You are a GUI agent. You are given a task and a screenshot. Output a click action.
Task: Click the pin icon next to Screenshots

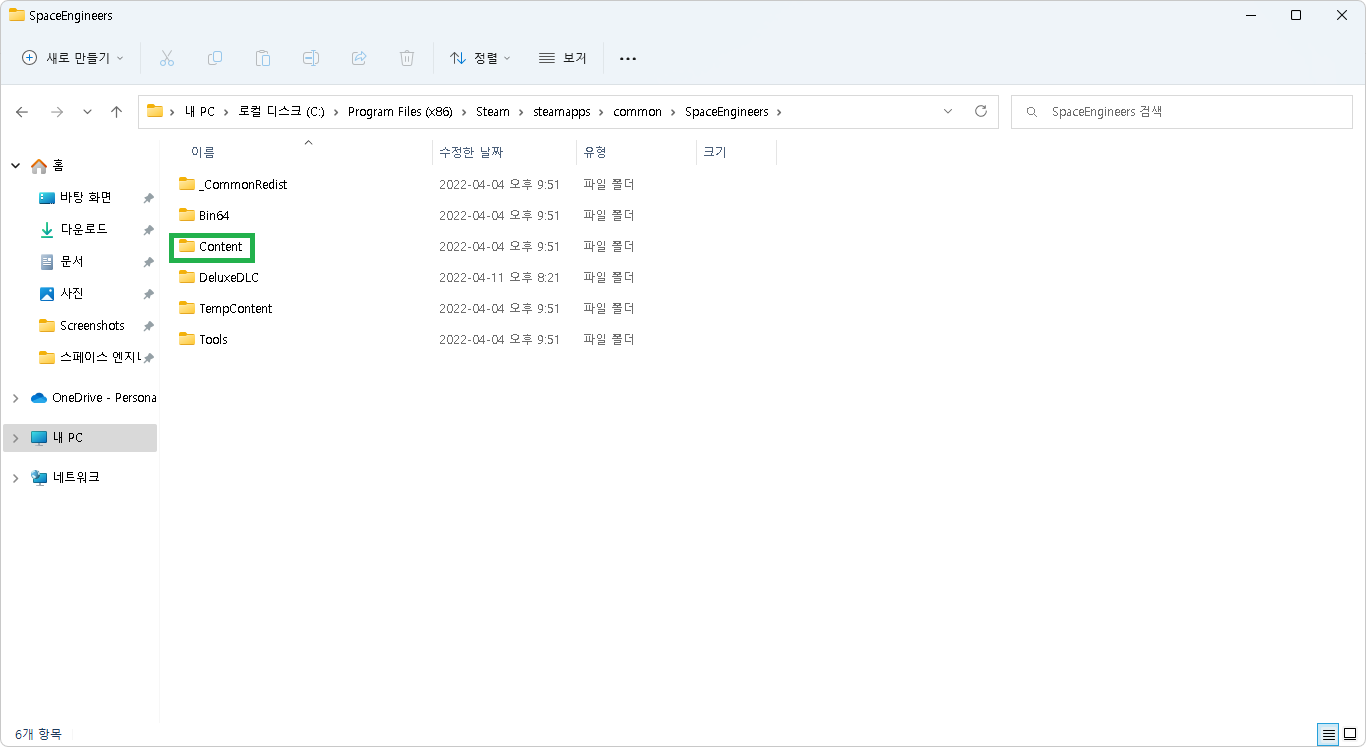pos(148,326)
